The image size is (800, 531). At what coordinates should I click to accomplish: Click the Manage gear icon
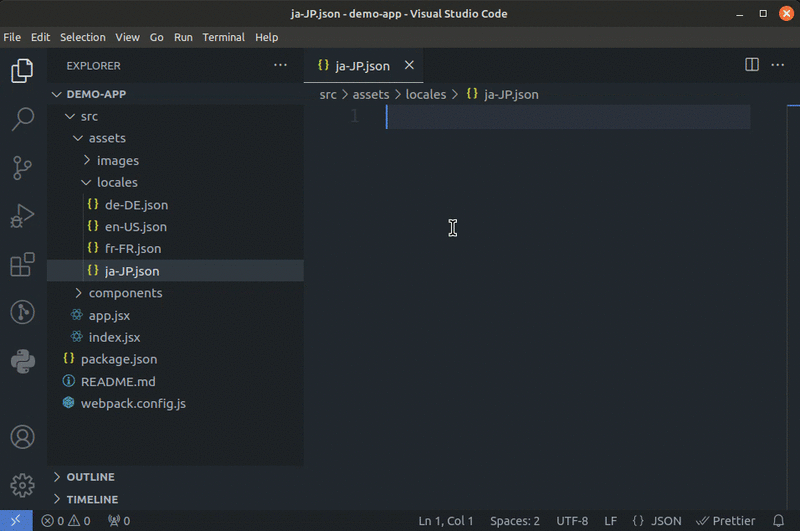click(22, 486)
